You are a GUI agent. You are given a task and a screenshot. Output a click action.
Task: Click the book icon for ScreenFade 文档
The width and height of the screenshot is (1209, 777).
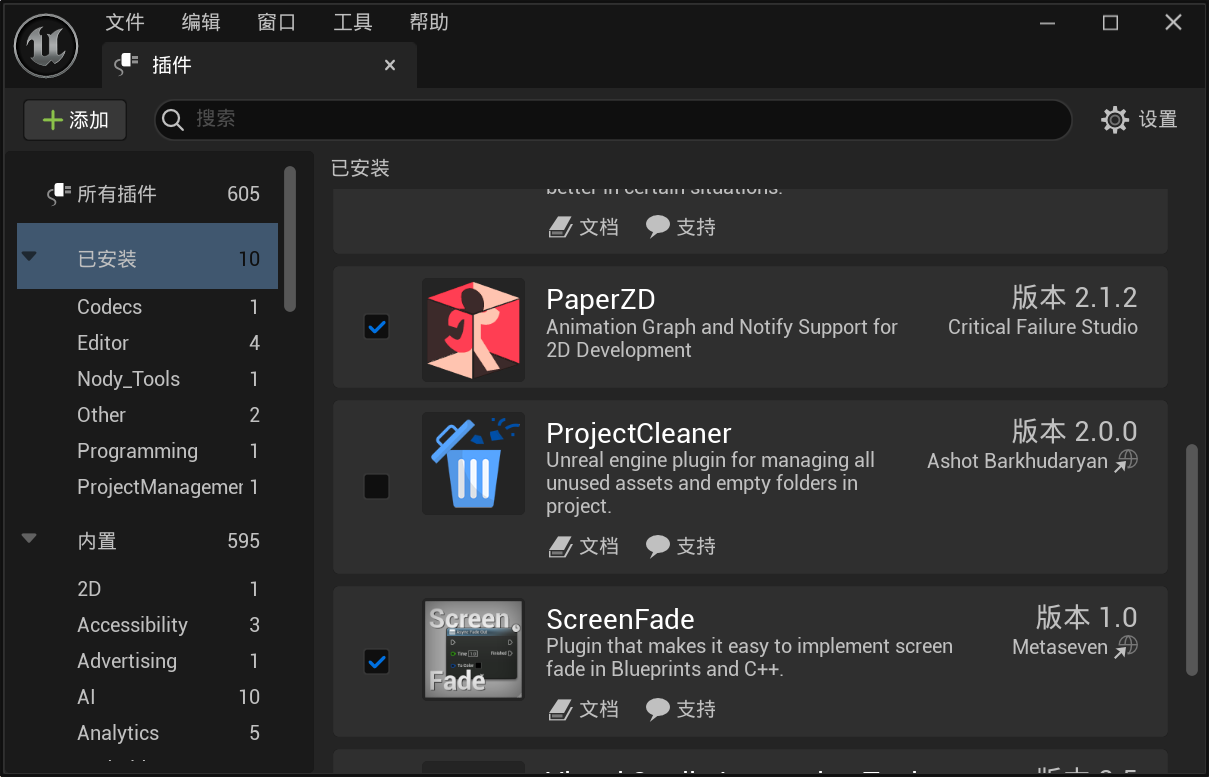(x=561, y=709)
